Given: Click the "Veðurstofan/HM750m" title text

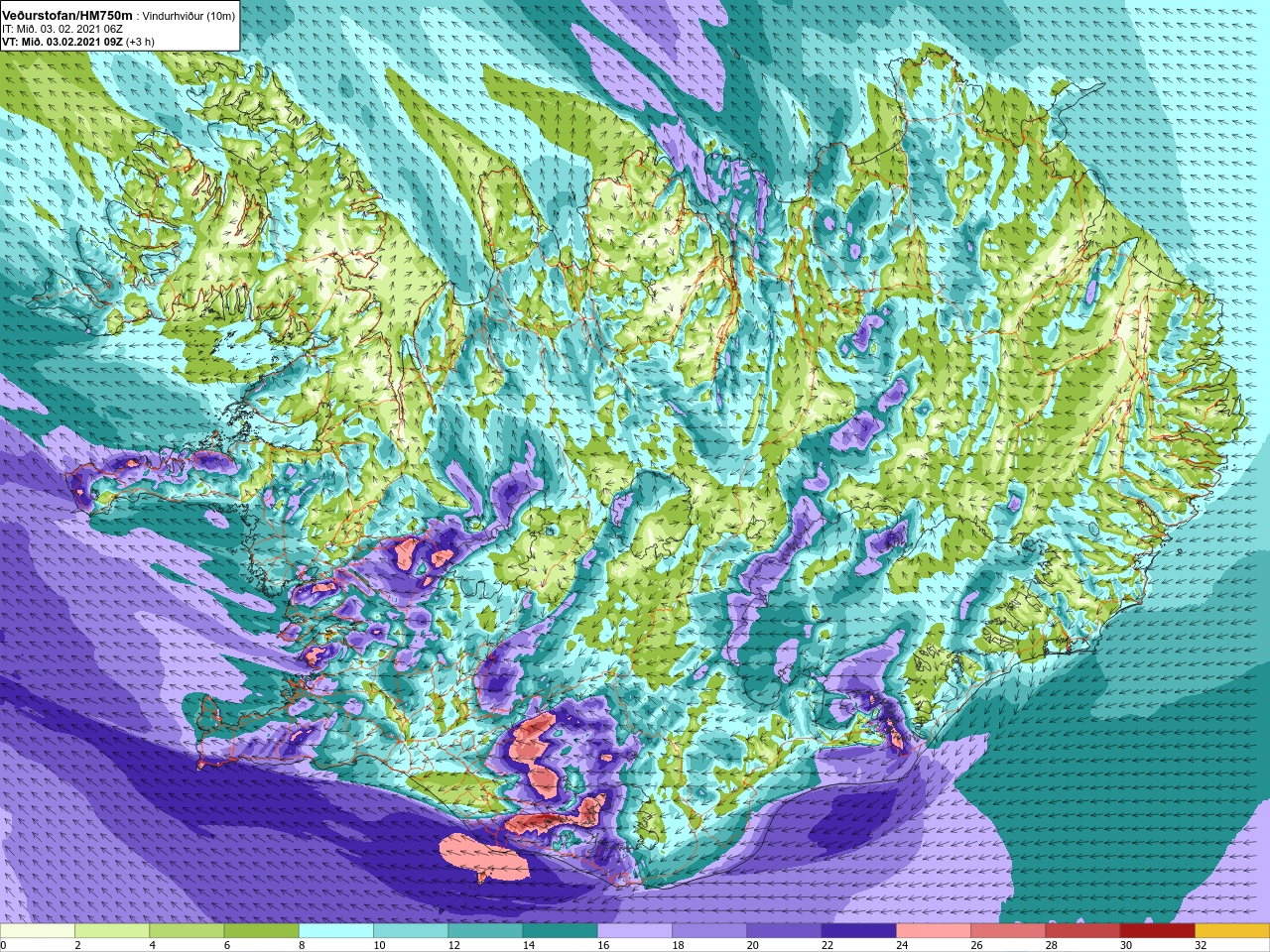Looking at the screenshot, I should coord(66,16).
